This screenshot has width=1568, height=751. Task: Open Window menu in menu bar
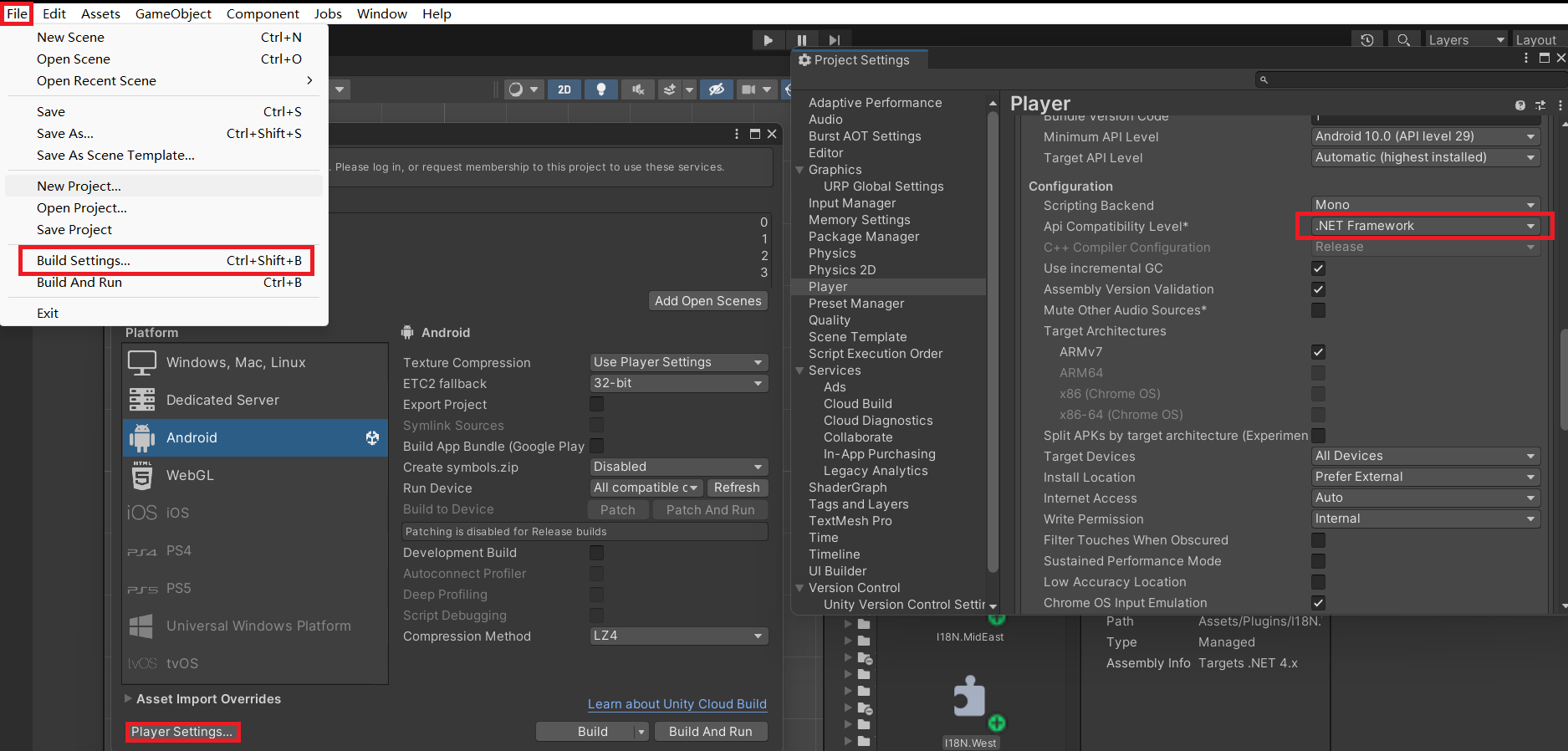(382, 13)
